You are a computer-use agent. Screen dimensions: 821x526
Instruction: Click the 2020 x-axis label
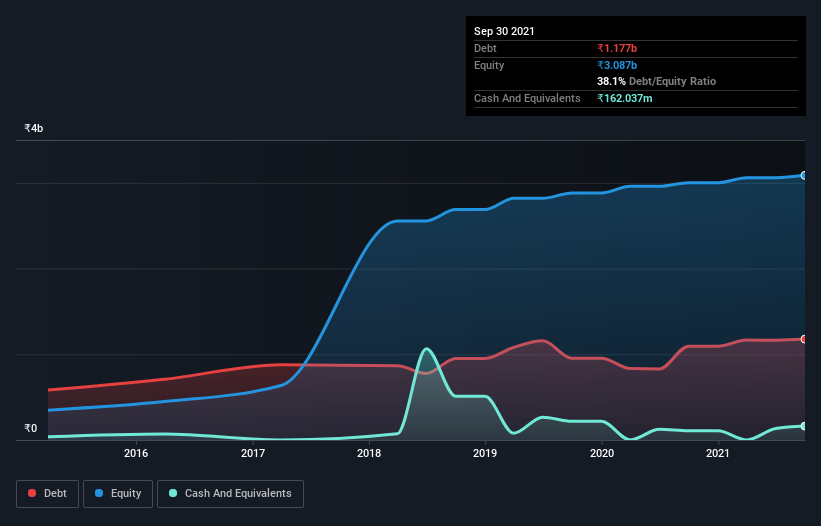(x=602, y=453)
